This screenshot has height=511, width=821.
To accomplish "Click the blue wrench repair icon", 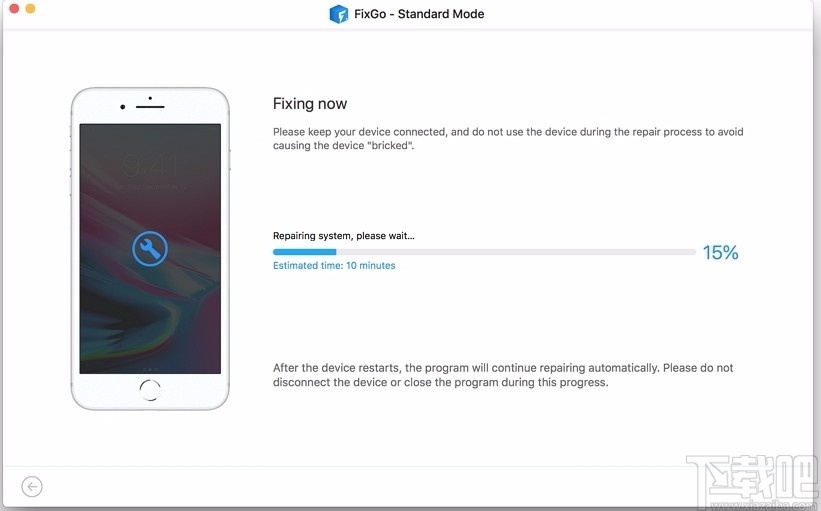I will tap(150, 249).
